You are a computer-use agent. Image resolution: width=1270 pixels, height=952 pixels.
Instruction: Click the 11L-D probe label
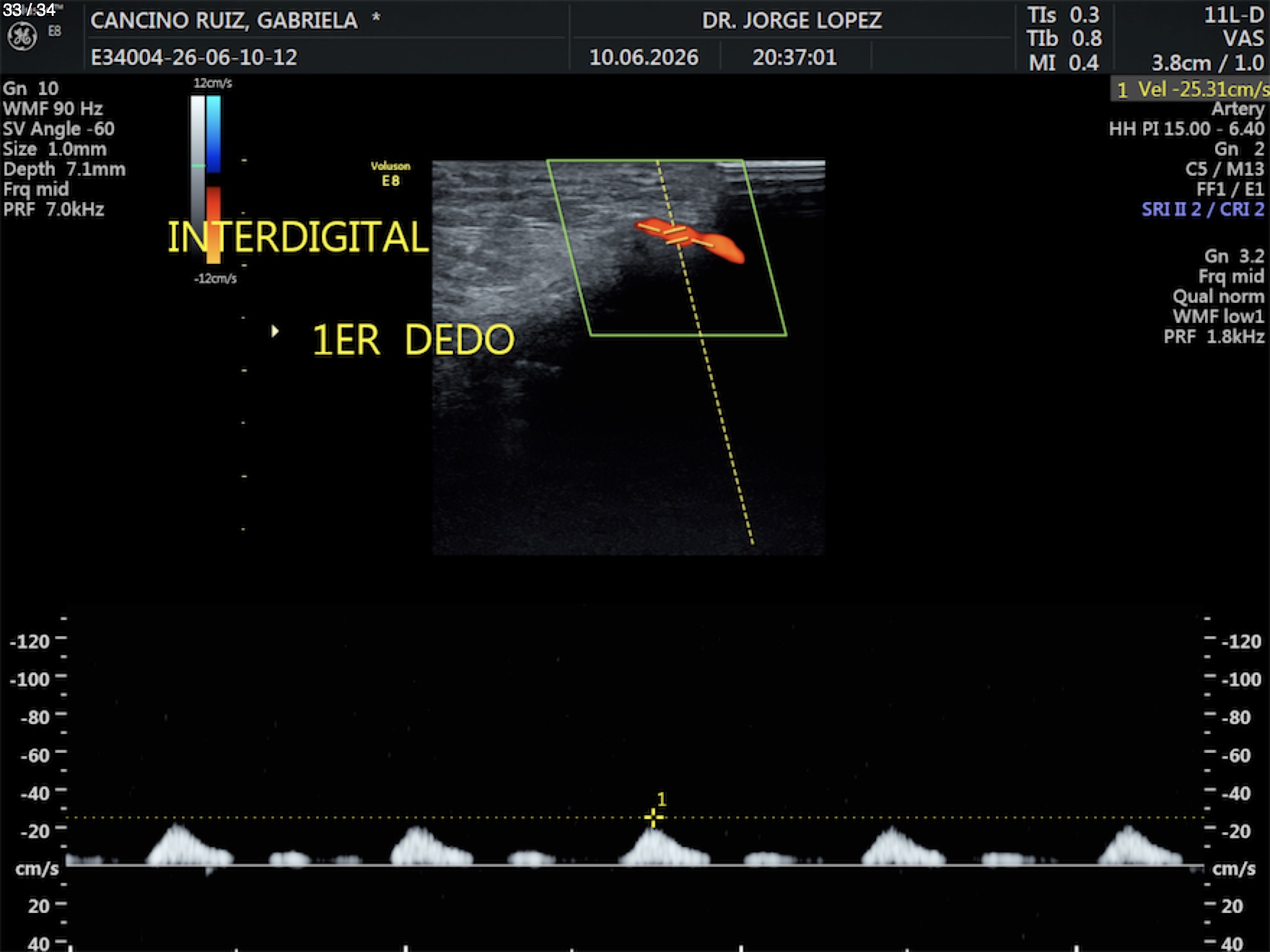point(1234,15)
